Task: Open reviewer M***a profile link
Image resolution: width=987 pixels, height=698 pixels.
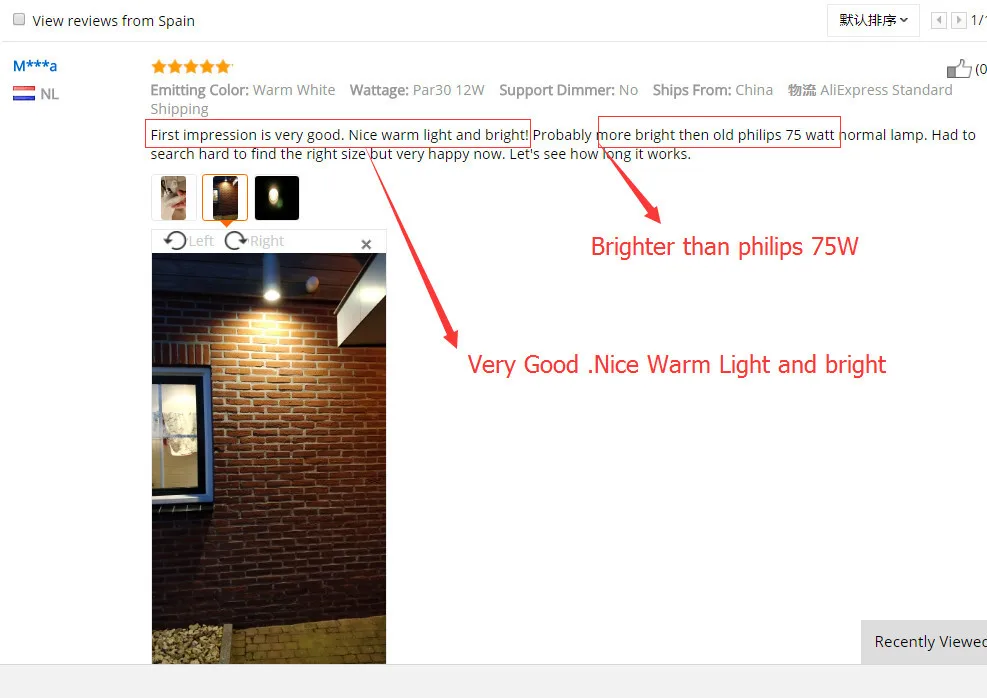Action: (35, 65)
